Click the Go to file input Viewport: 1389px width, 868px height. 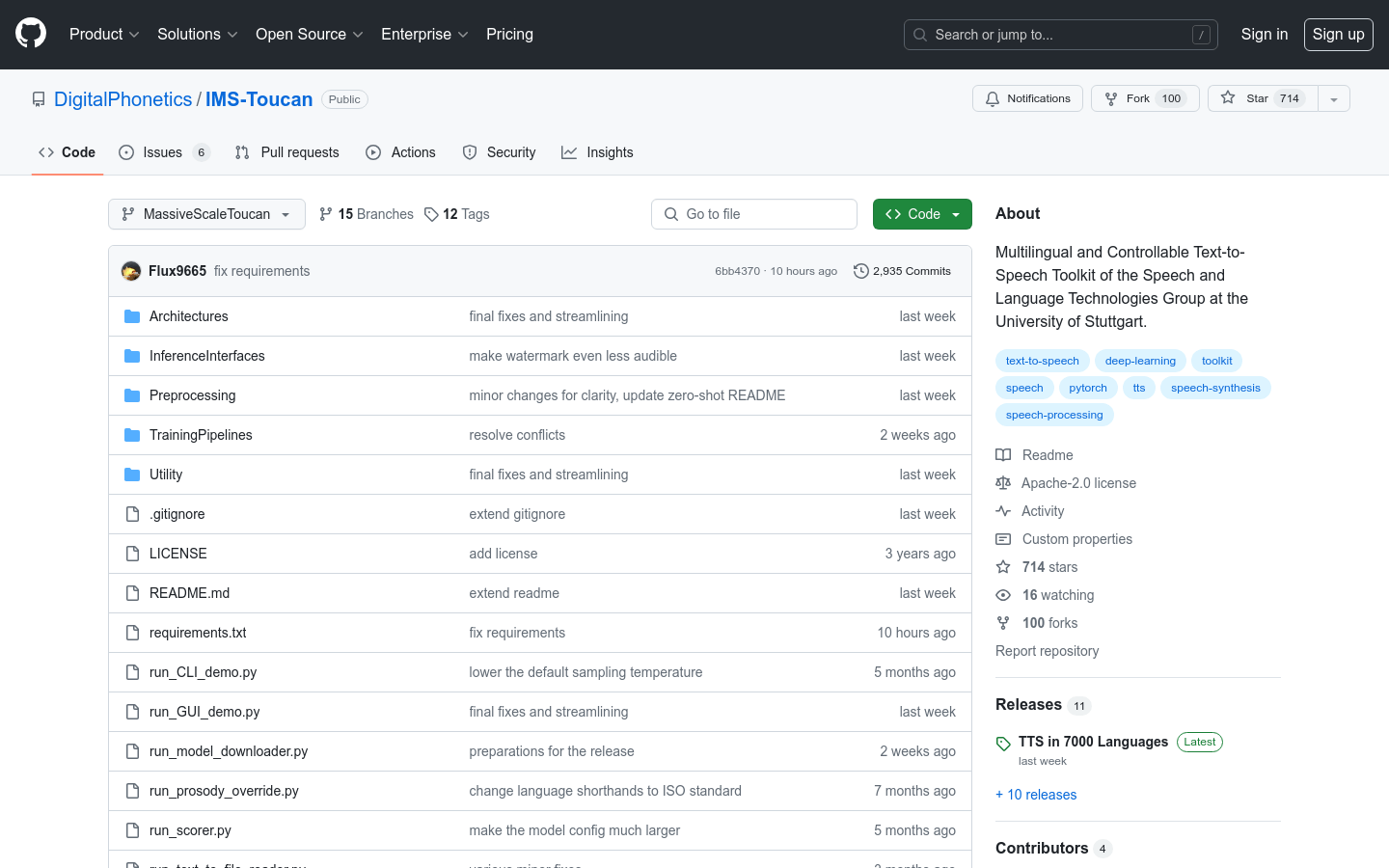(754, 214)
